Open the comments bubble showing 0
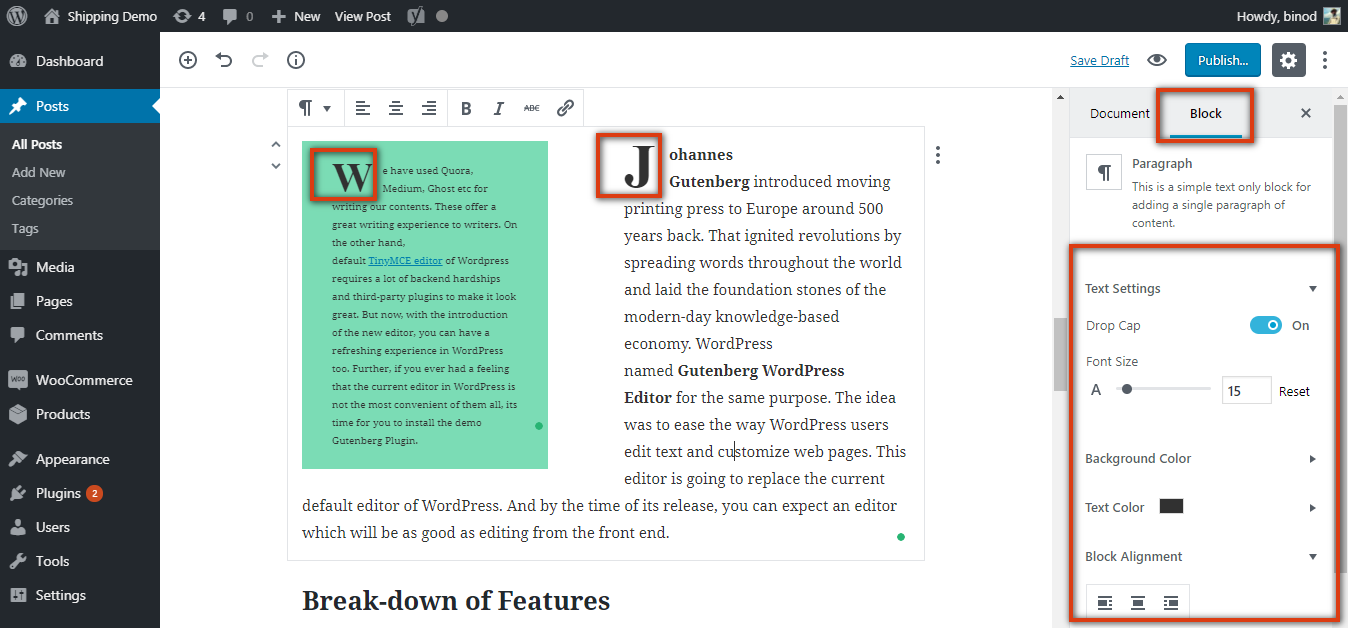Image resolution: width=1348 pixels, height=628 pixels. [237, 16]
